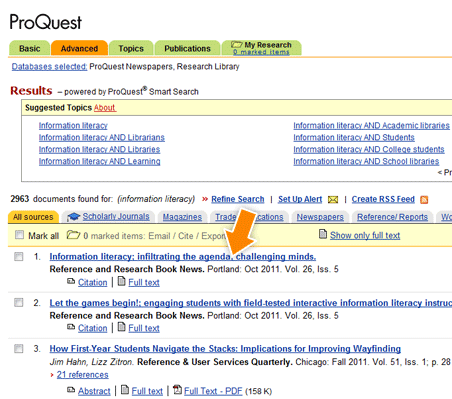This screenshot has width=452, height=399.
Task: Click the Full text icon for result 1
Action: coord(122,281)
